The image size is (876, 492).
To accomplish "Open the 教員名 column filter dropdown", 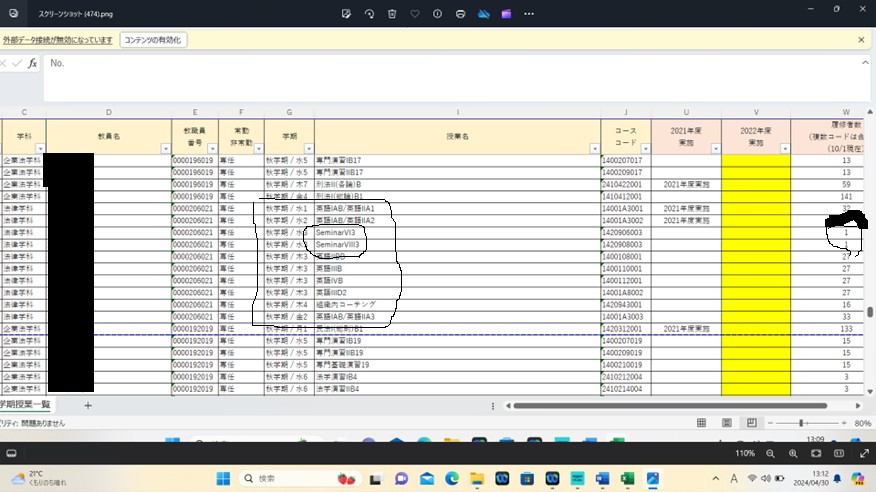I will pyautogui.click(x=165, y=149).
